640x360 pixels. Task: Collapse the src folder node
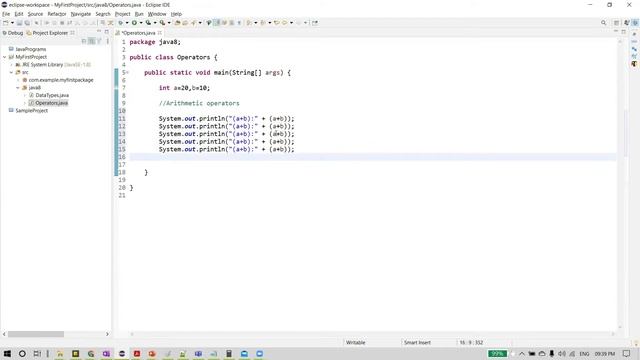pyautogui.click(x=11, y=72)
